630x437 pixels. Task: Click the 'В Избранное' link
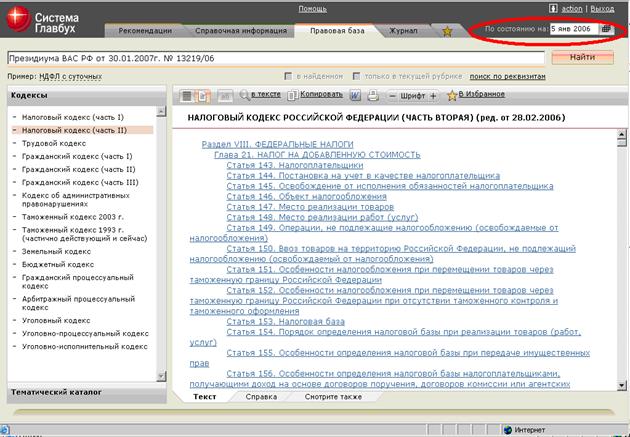coord(481,94)
